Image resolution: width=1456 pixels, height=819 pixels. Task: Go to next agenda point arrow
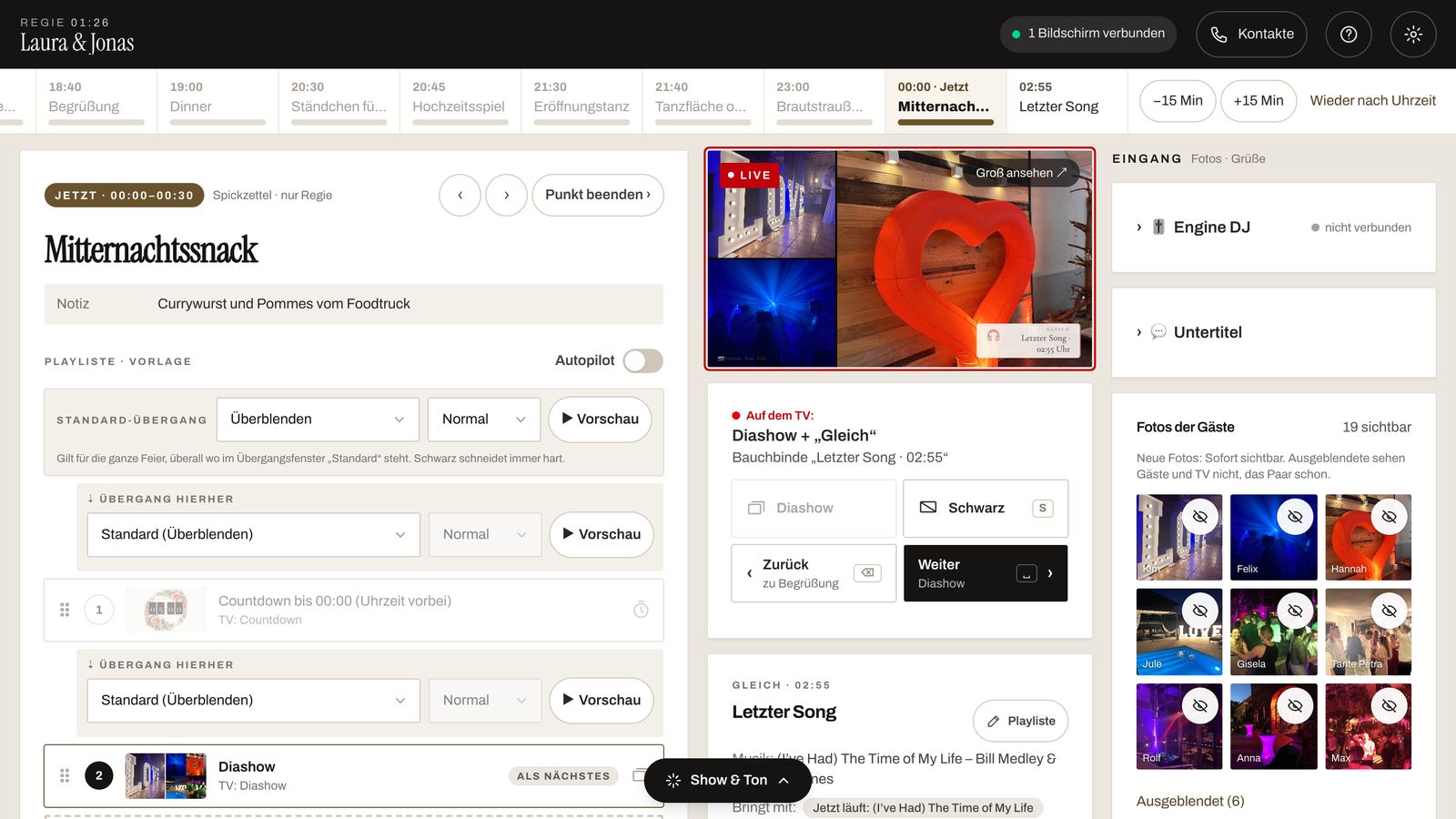point(507,195)
